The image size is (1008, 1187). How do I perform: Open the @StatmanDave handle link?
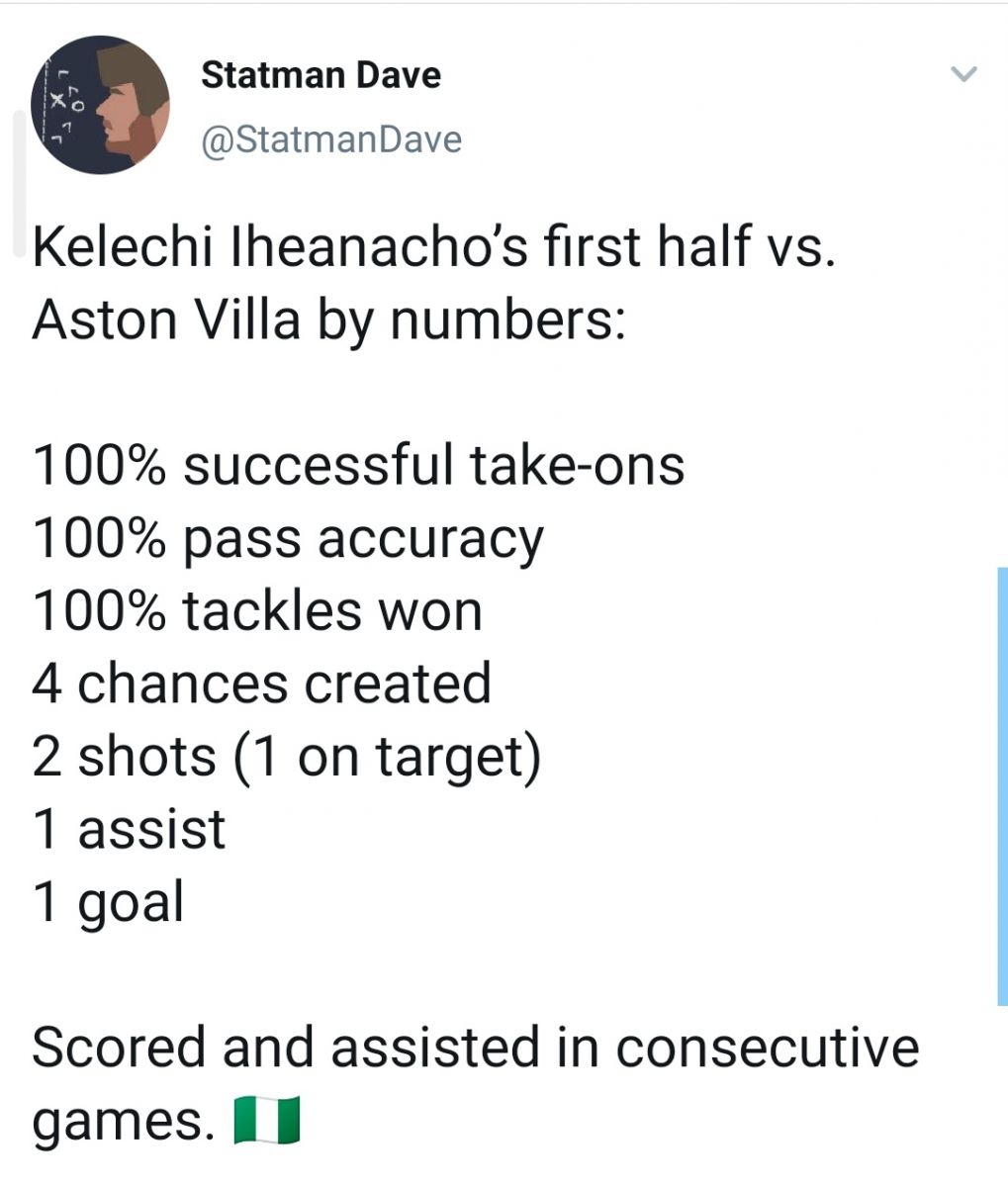point(331,139)
